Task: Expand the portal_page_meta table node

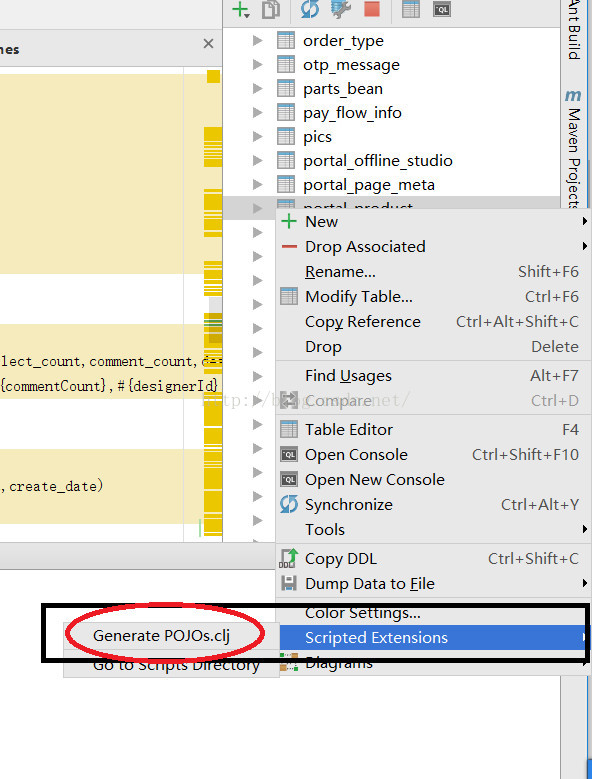Action: (257, 185)
